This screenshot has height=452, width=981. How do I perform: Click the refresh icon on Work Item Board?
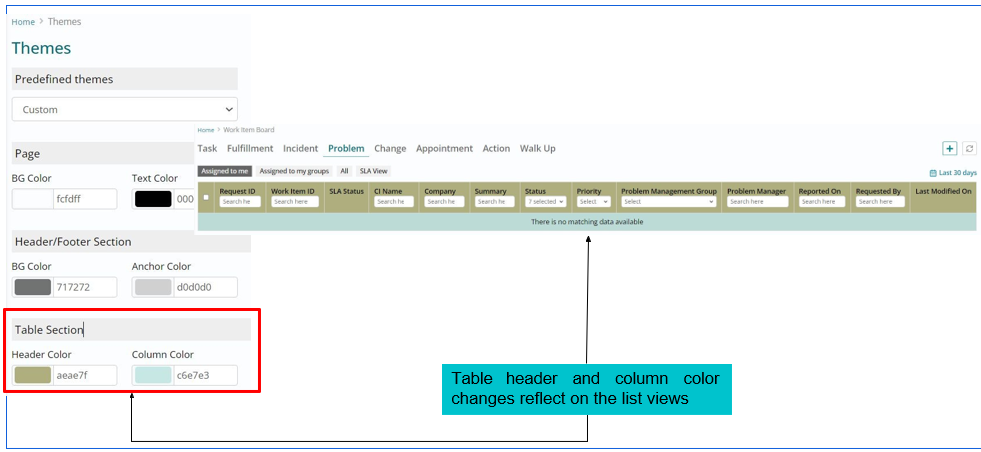pos(969,148)
